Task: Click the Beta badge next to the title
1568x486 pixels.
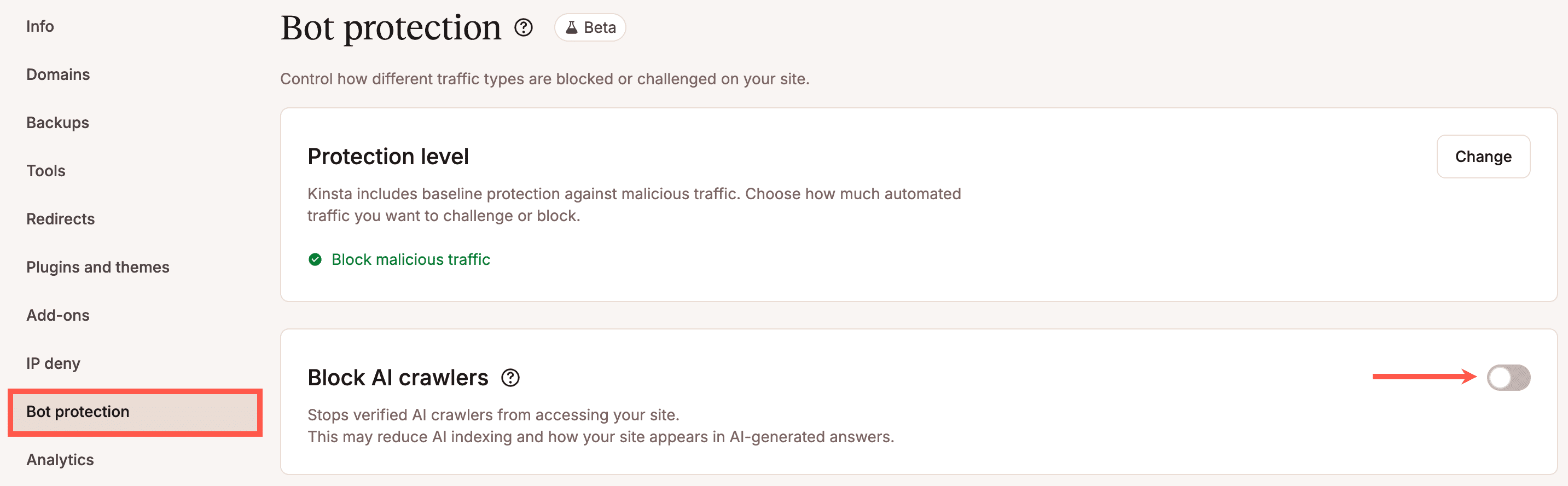Action: tap(589, 27)
